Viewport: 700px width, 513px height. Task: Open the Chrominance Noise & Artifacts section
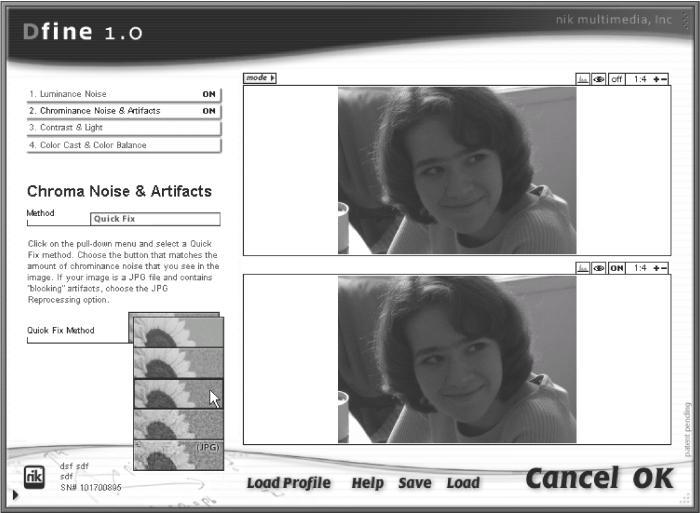[124, 111]
